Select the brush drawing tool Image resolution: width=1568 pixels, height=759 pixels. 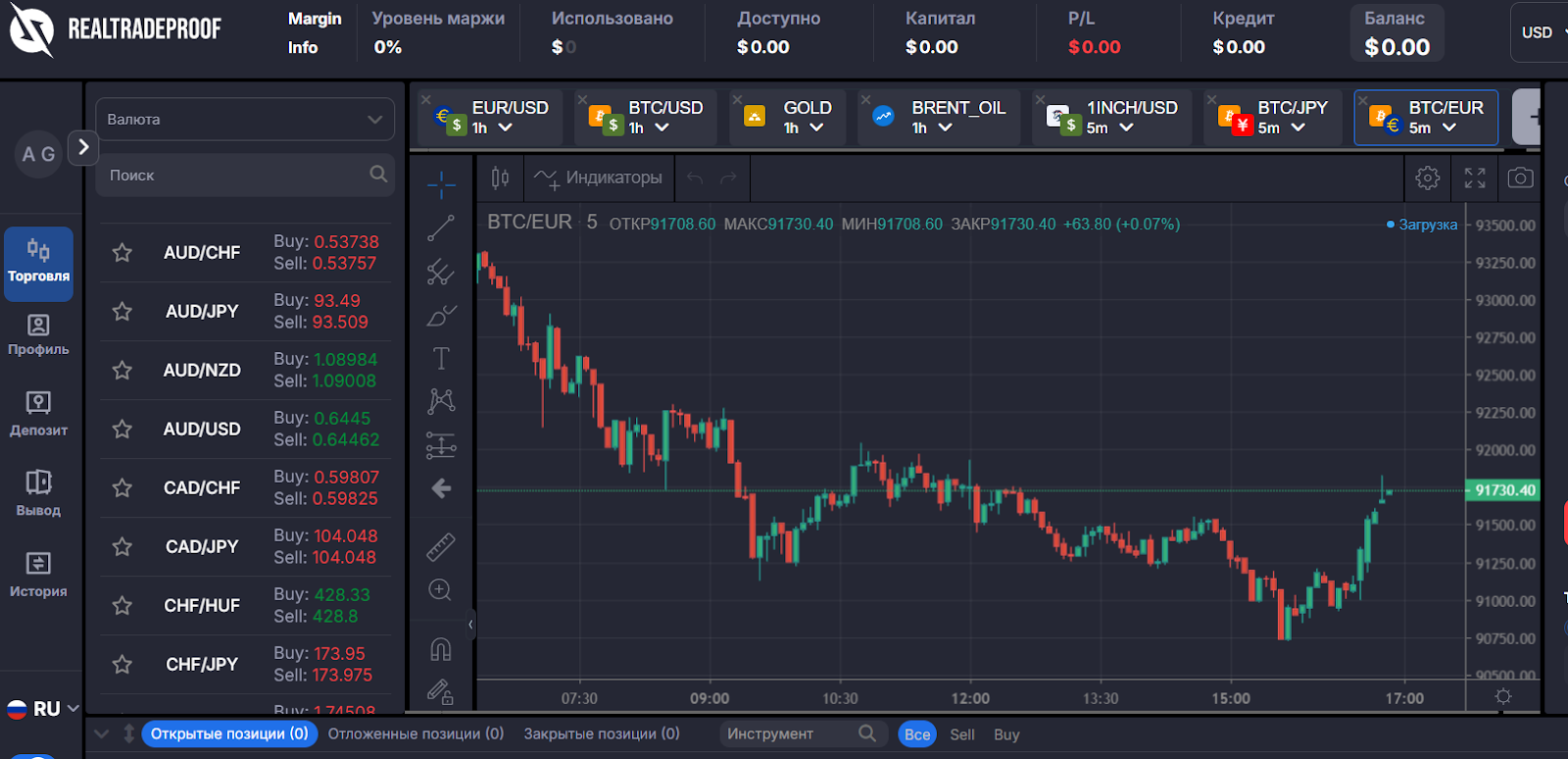coord(441,316)
